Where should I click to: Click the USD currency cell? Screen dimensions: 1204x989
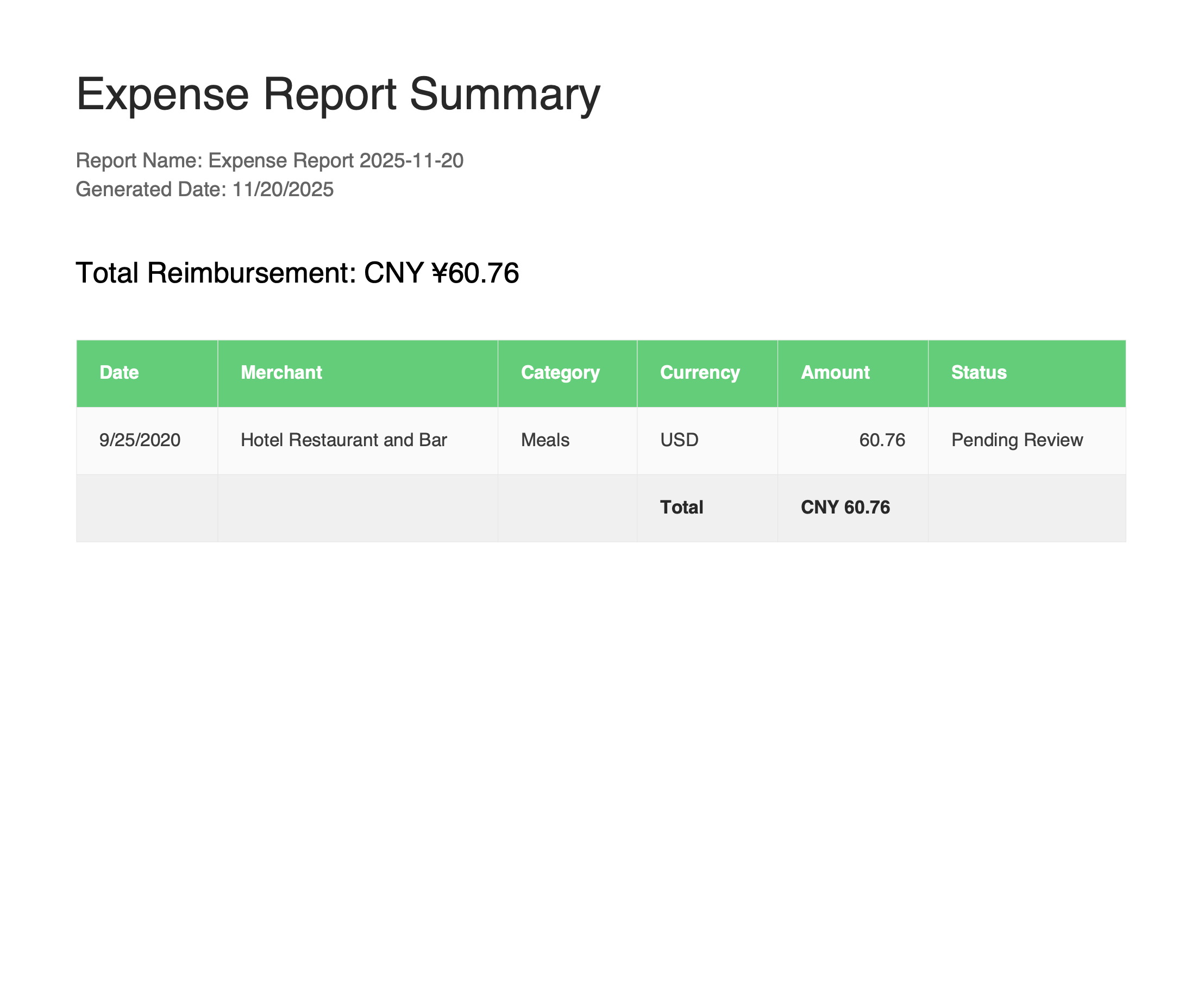678,440
